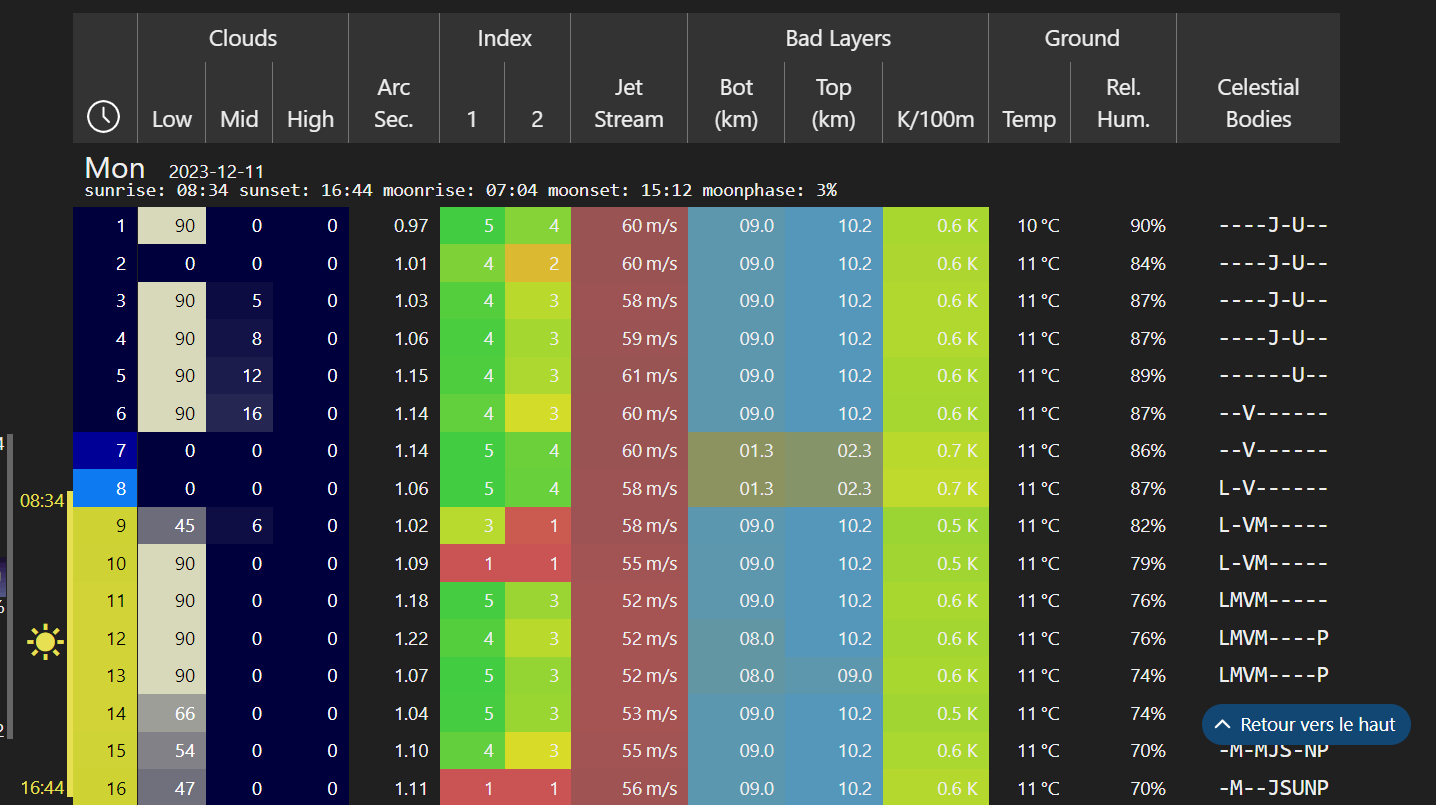Click the clock icon in the table header
The width and height of the screenshot is (1436, 805).
[x=104, y=117]
